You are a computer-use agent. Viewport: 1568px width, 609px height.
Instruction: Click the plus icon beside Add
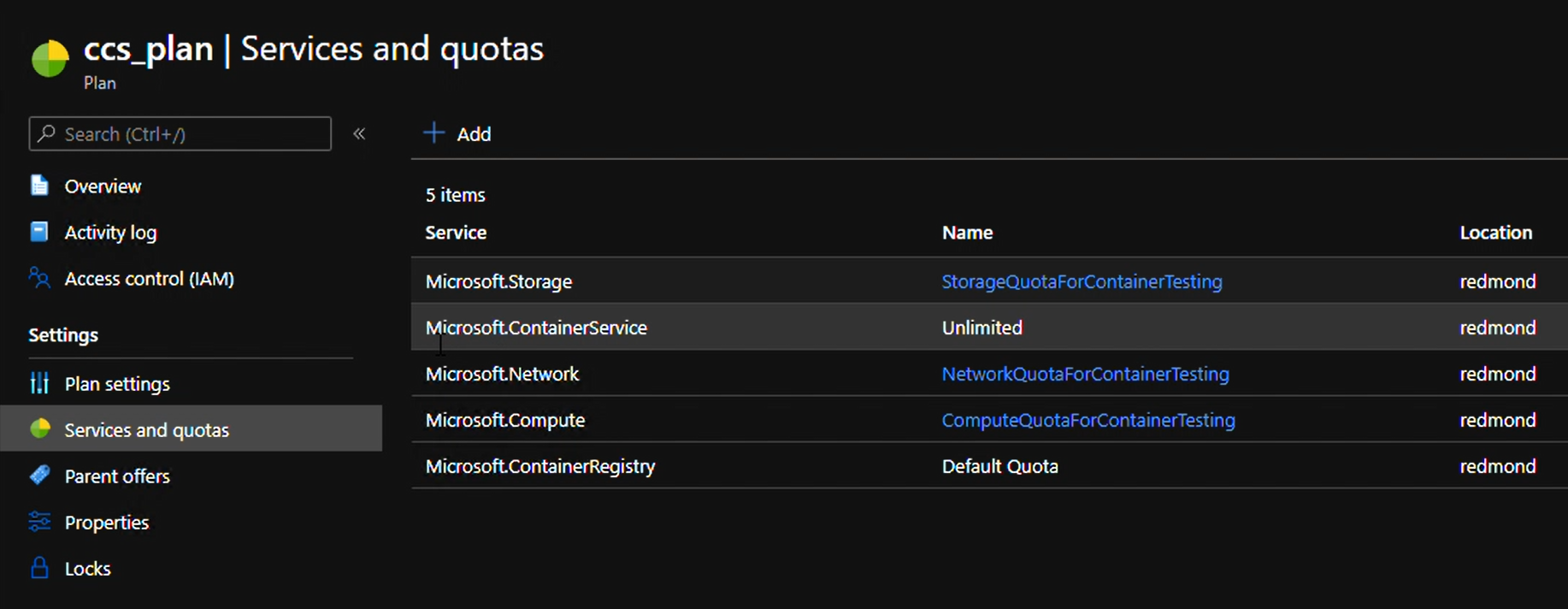coord(434,133)
